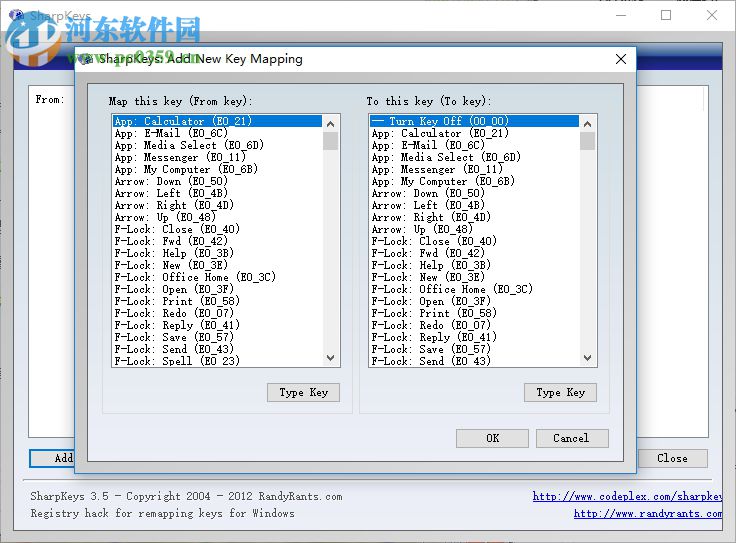736x543 pixels.
Task: Select Arrow: Down in To key list
Action: (x=474, y=193)
